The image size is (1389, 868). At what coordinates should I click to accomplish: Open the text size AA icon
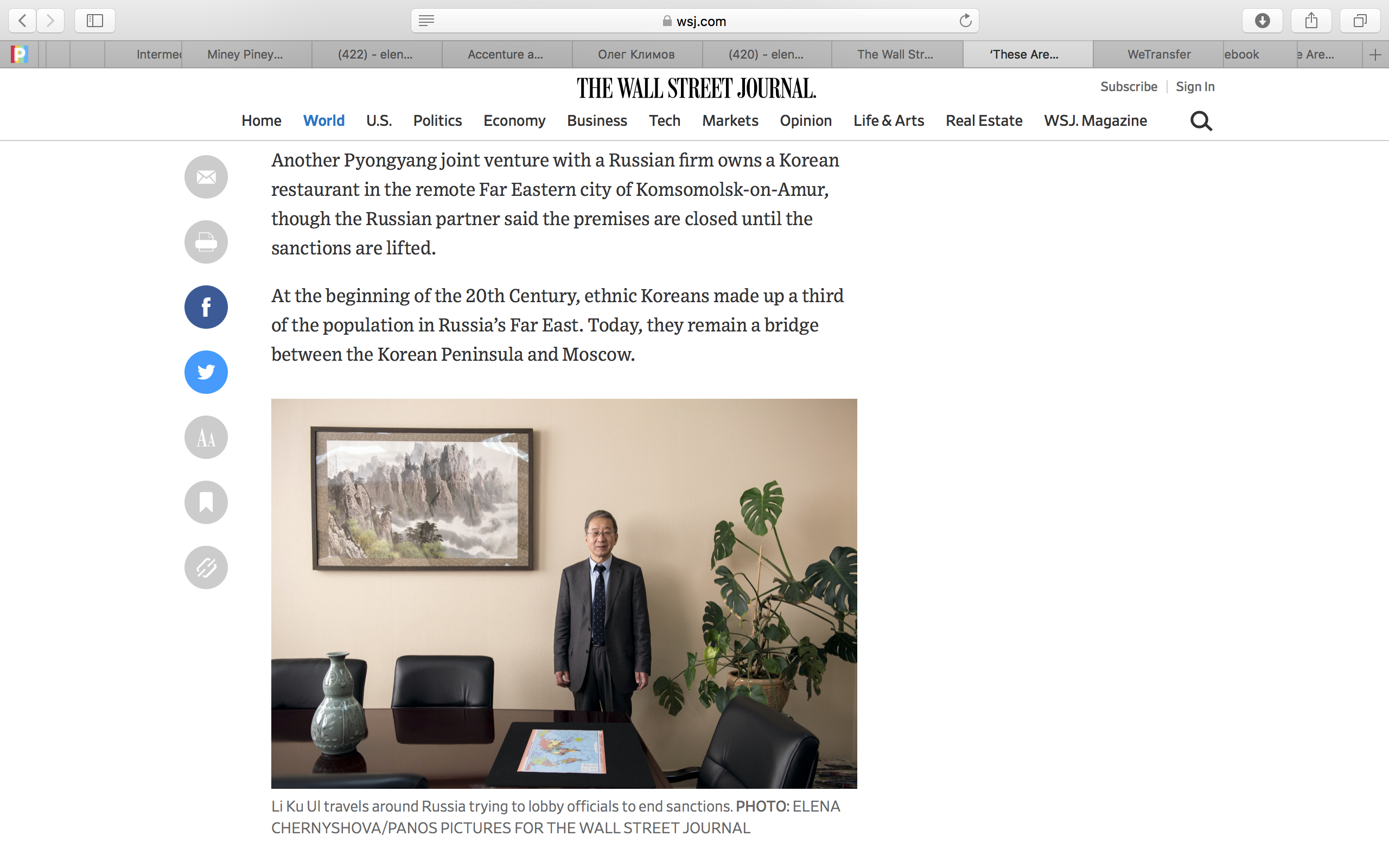pos(206,437)
